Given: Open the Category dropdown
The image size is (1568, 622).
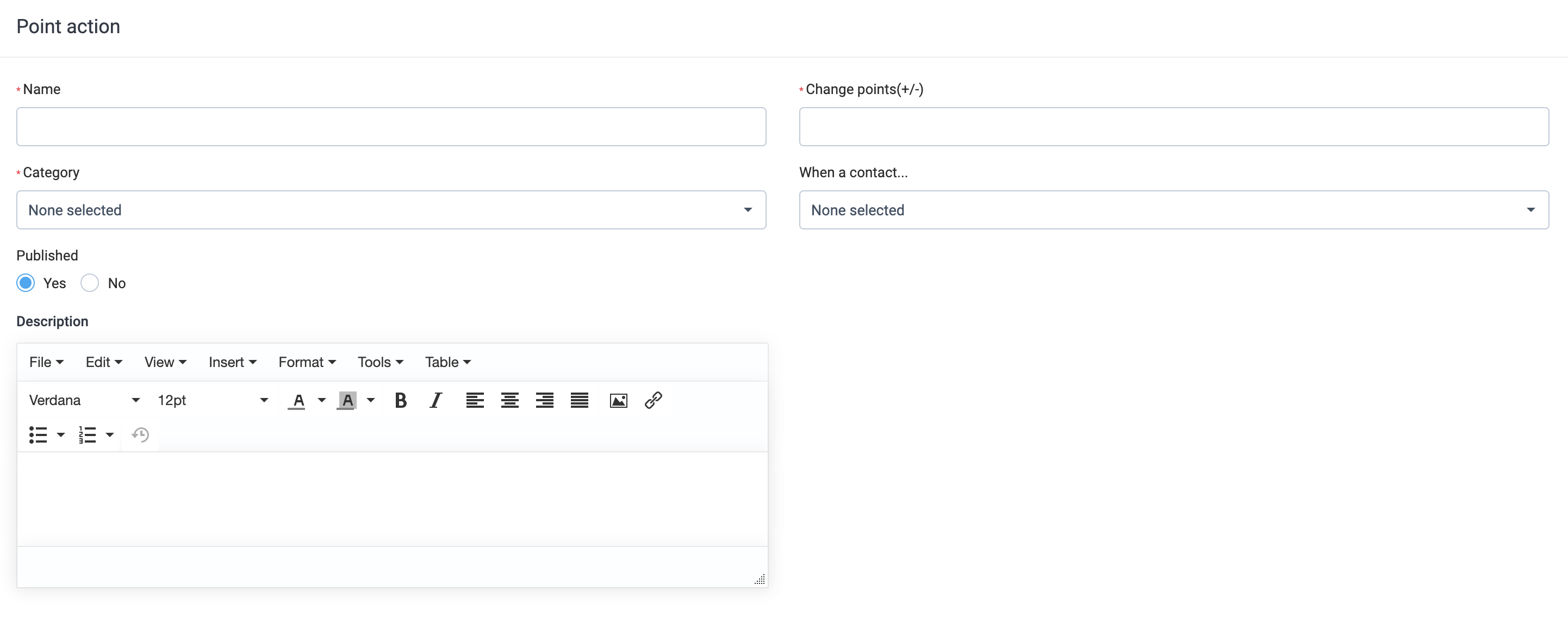Looking at the screenshot, I should tap(391, 210).
